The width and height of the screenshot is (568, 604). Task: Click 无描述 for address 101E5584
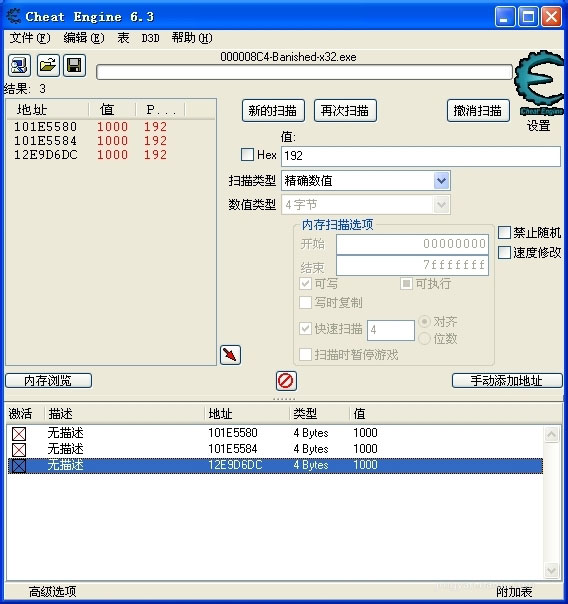coord(65,449)
